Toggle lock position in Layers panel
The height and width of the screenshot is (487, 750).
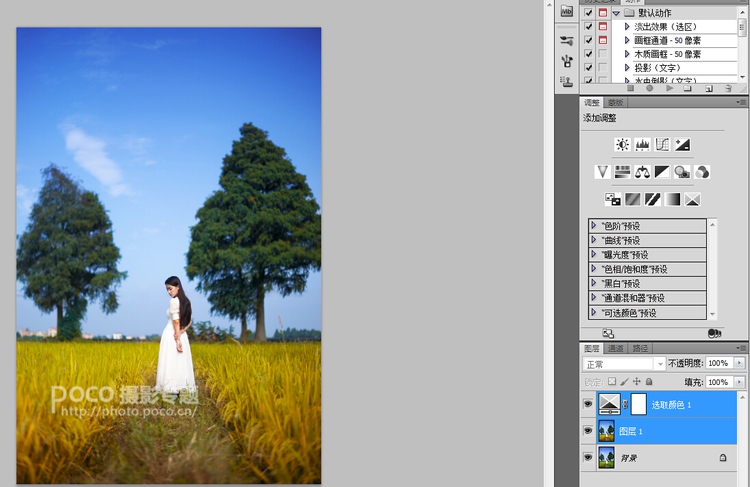pos(637,381)
